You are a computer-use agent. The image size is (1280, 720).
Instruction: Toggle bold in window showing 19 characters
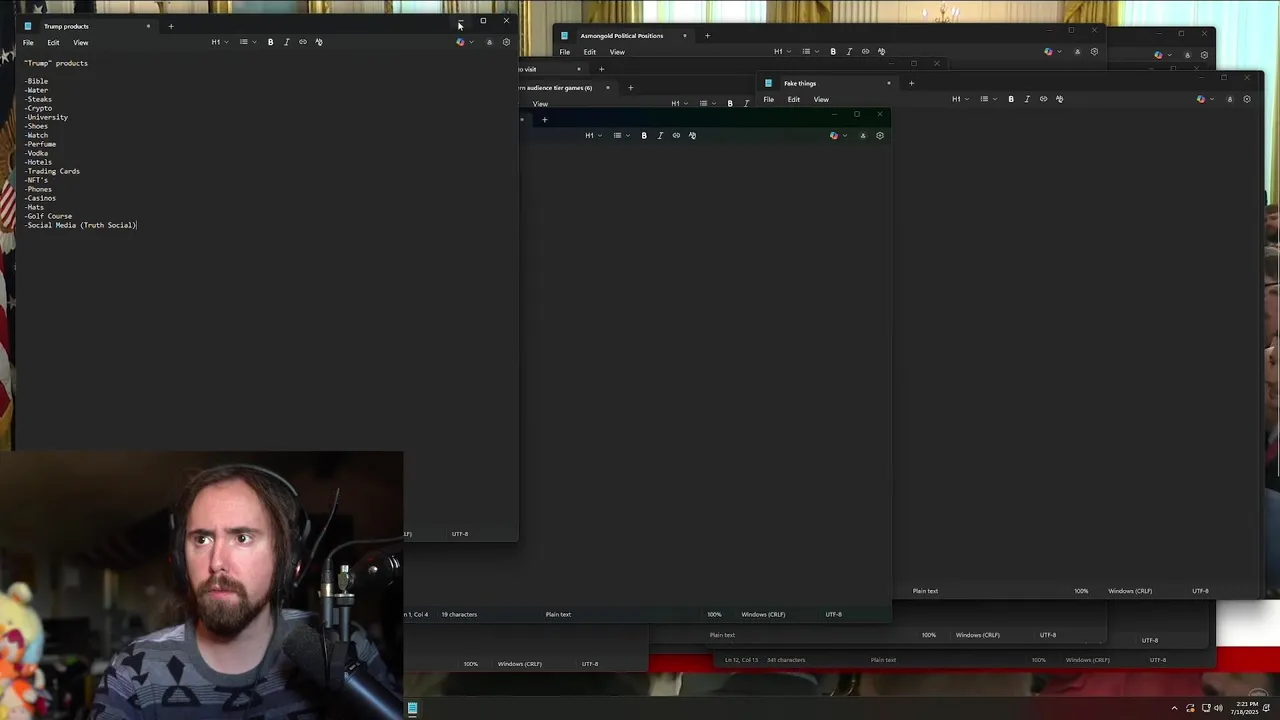coord(644,135)
